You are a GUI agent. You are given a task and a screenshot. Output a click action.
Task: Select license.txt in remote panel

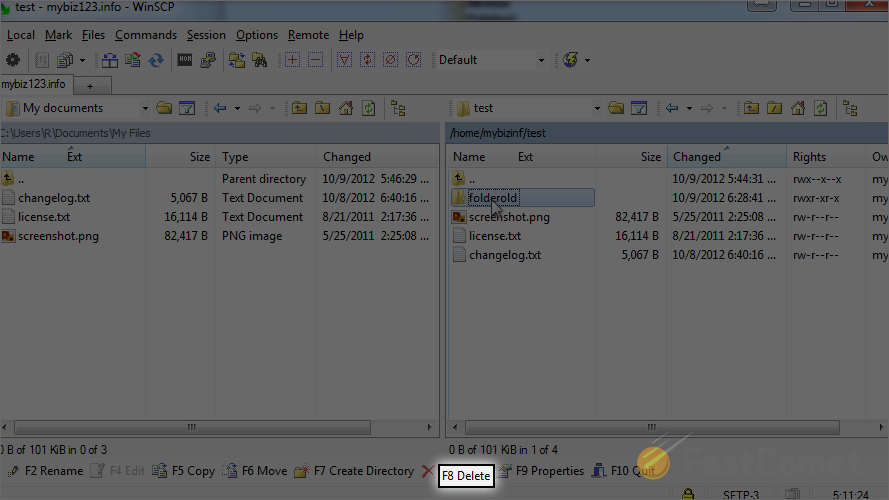(495, 236)
